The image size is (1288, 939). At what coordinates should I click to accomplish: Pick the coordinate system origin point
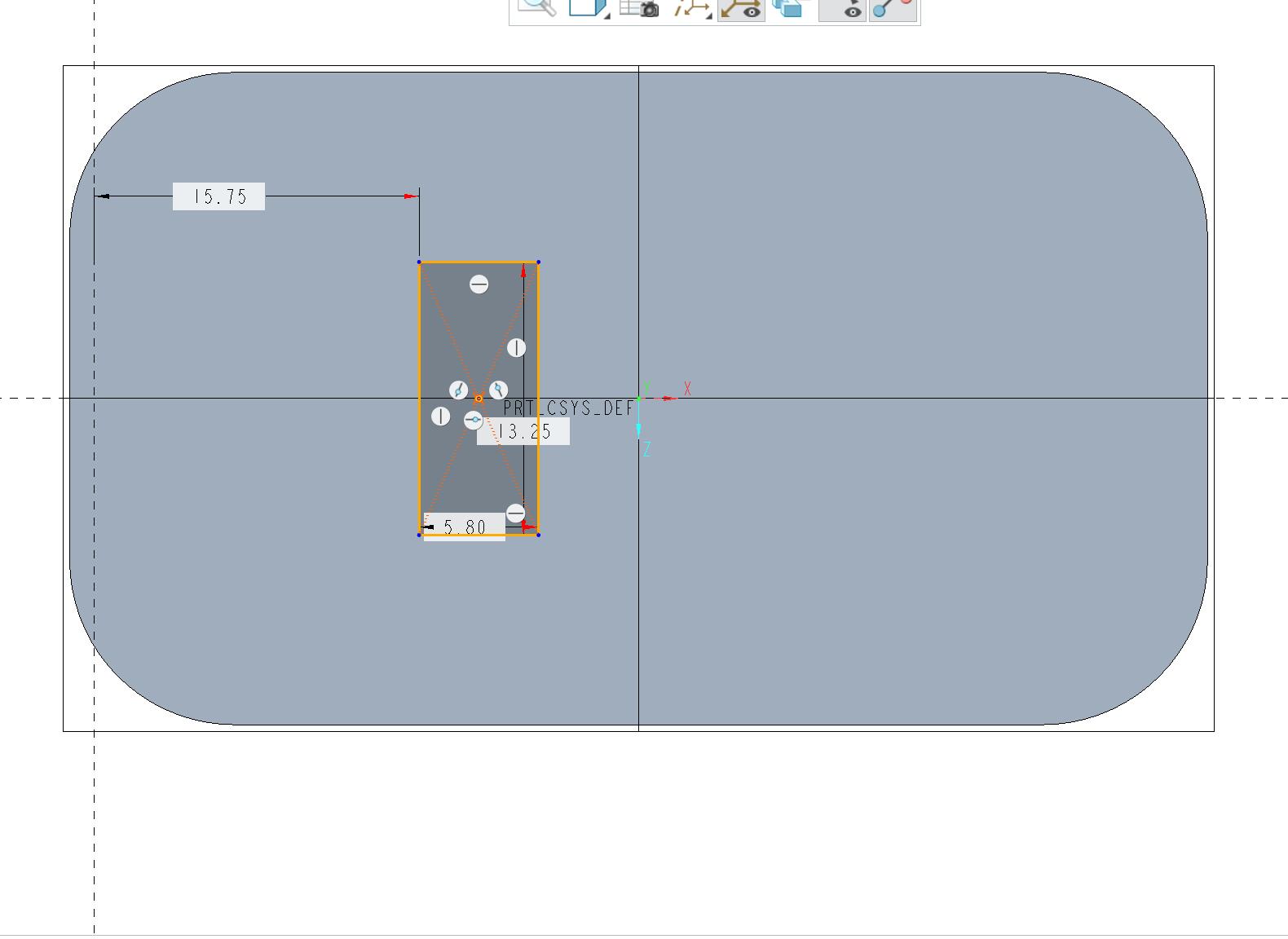(638, 399)
